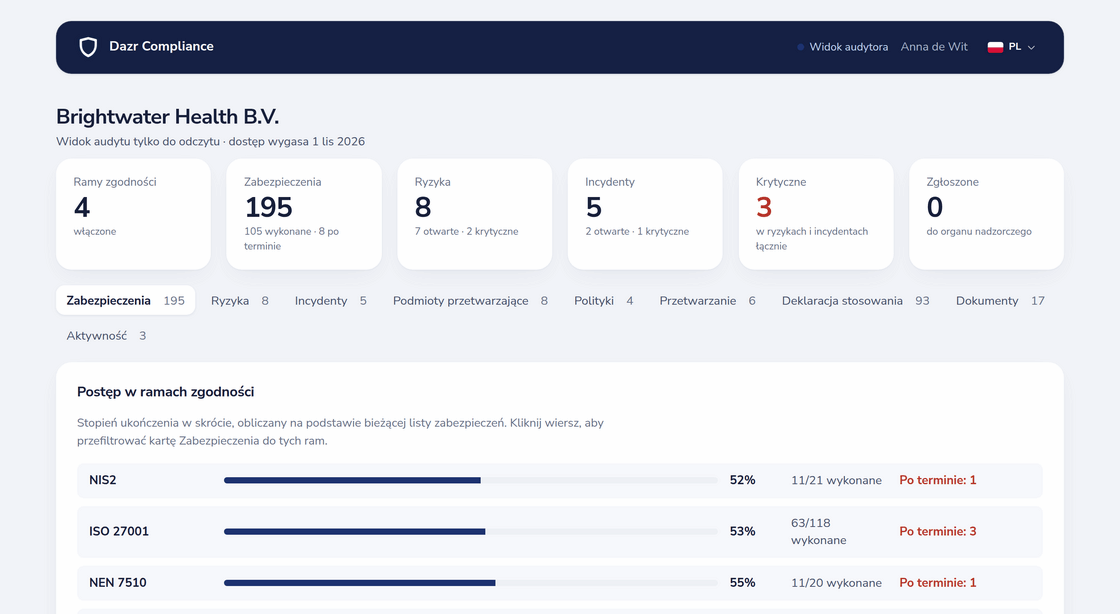This screenshot has width=1120, height=614.
Task: Click the 2 otwarte · 1 krytyczne text
Action: 637,231
